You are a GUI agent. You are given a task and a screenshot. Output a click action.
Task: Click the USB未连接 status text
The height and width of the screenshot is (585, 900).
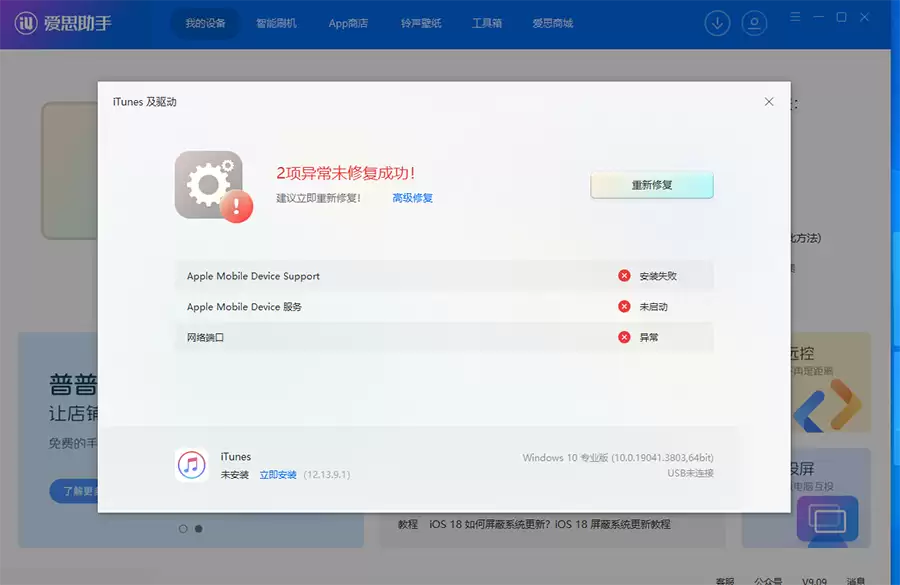690,473
